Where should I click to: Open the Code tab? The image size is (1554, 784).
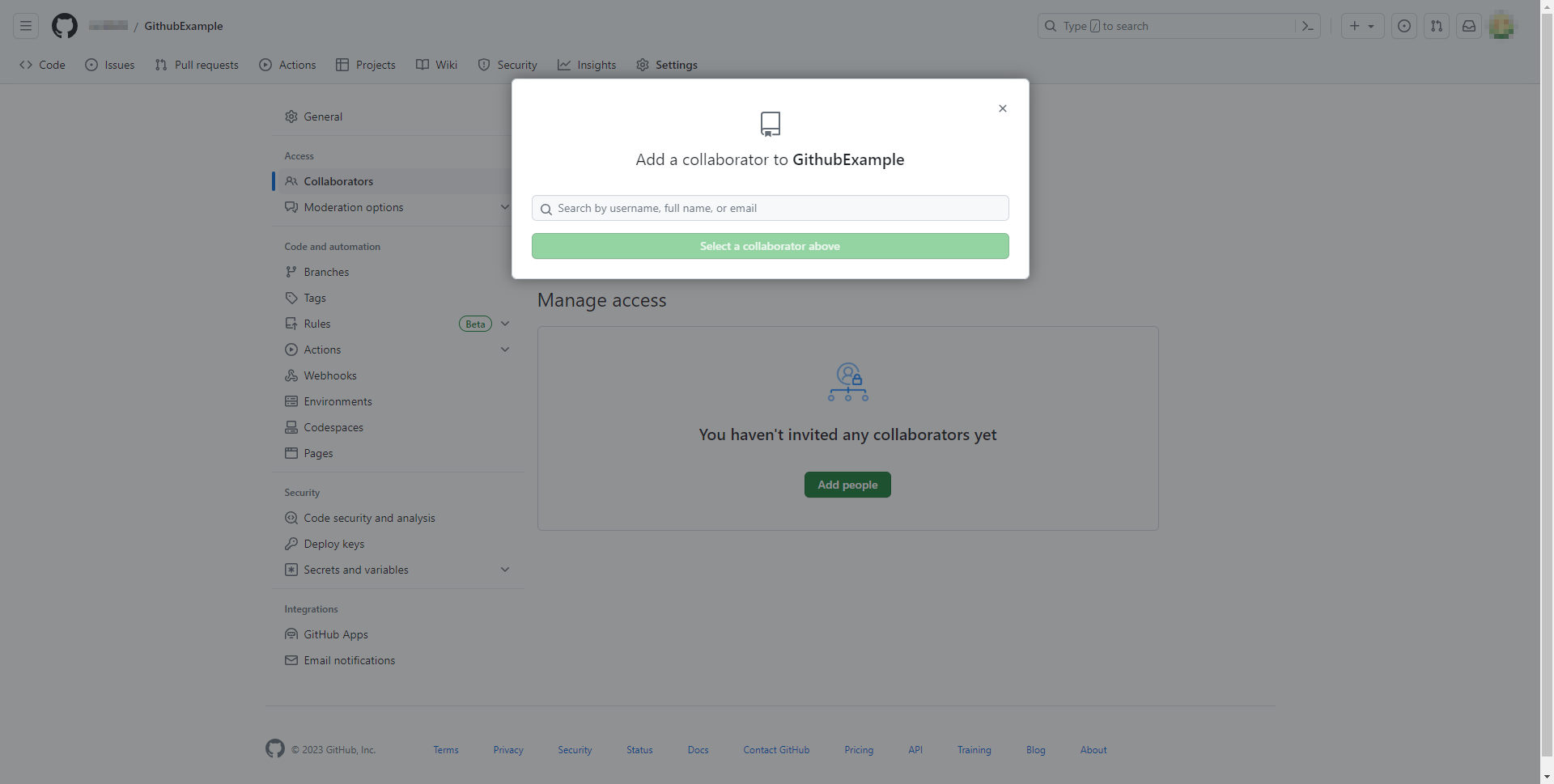(42, 65)
